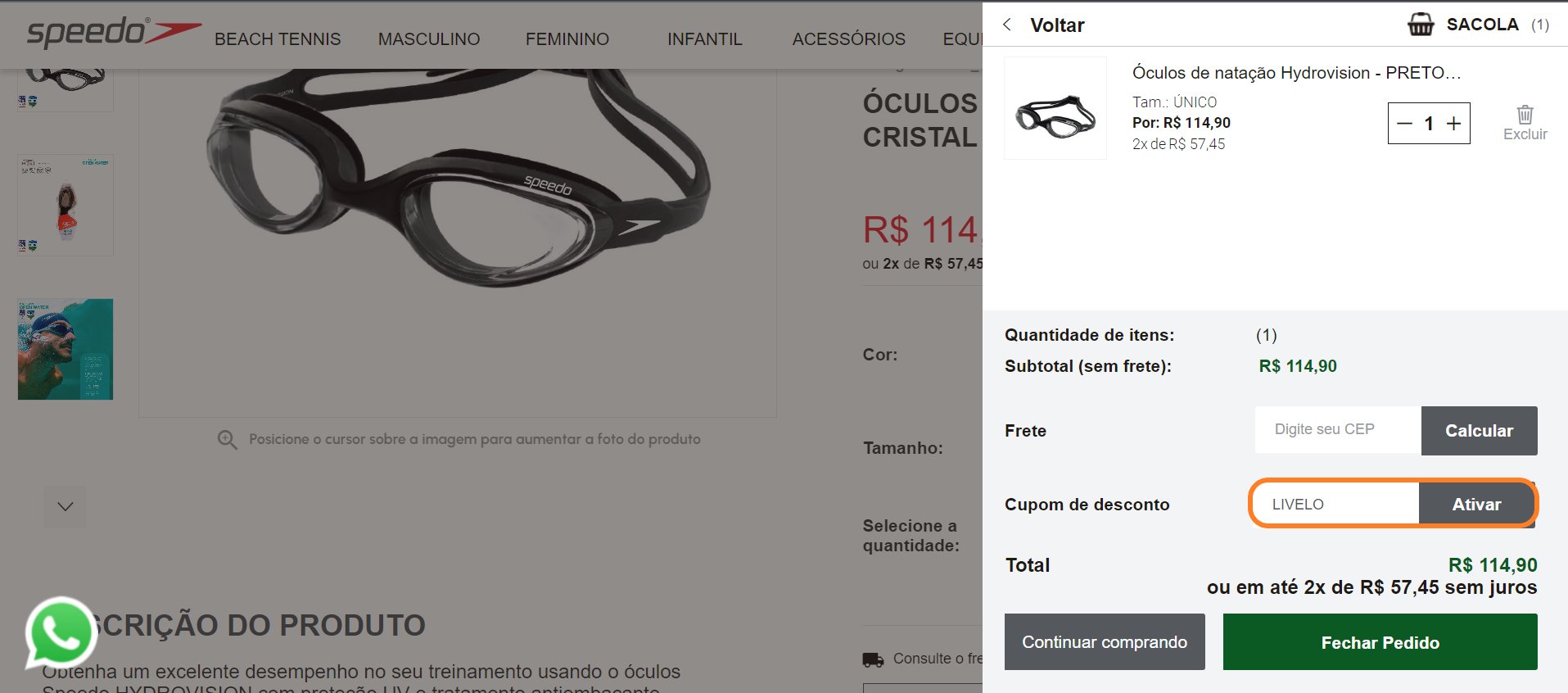Decrease quantity with the minus button

[1405, 124]
